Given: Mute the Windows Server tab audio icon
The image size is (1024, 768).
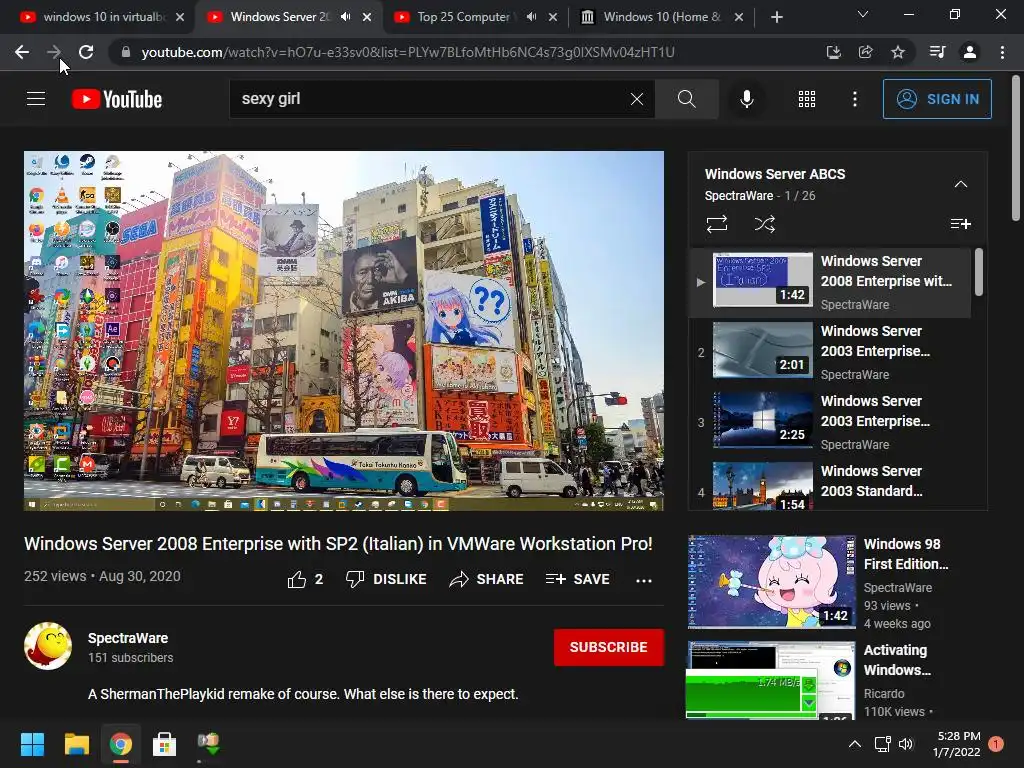Looking at the screenshot, I should pyautogui.click(x=345, y=17).
